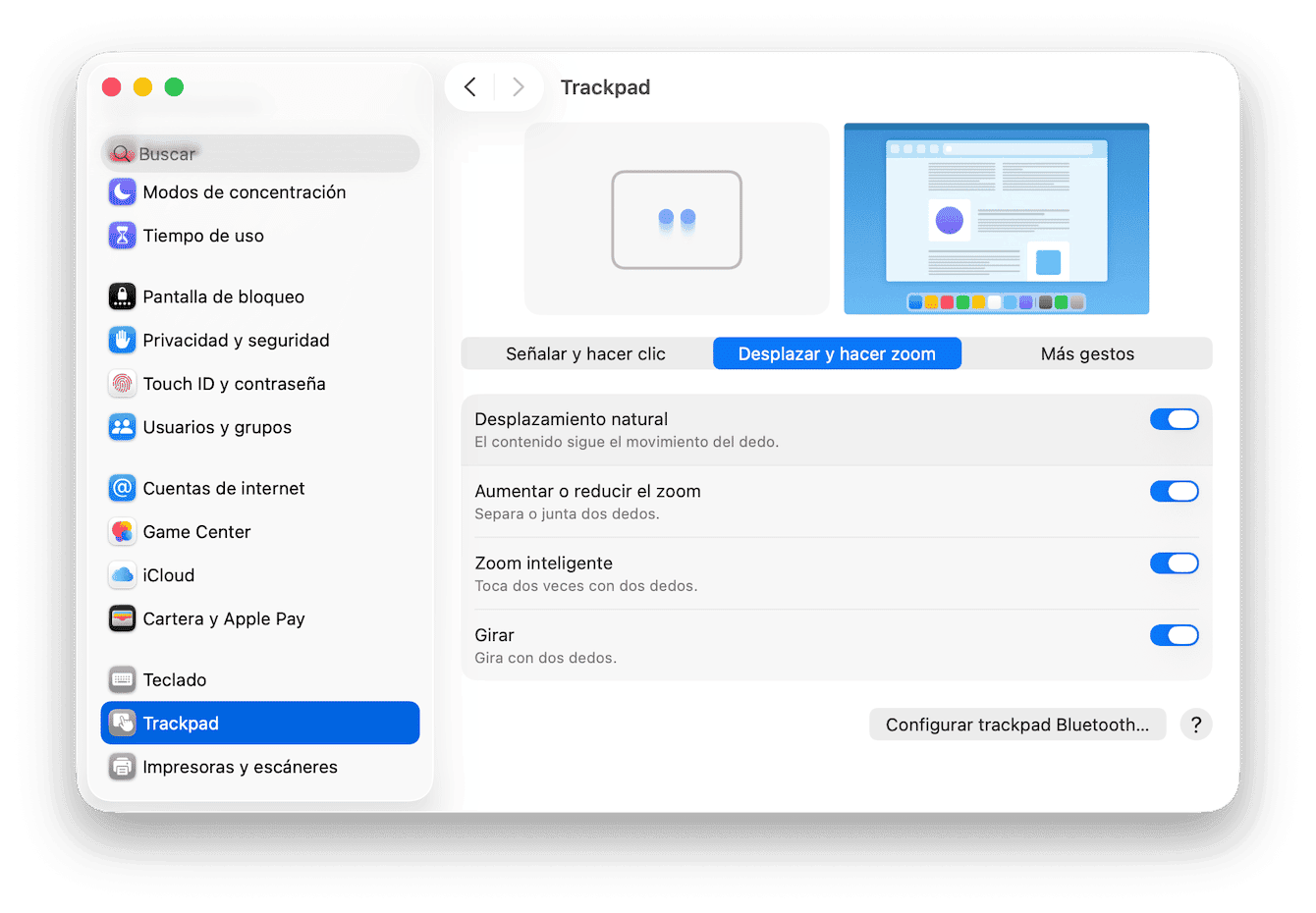Screen dimensions: 1316x913
Task: Go back with the left chevron
Action: pos(470,87)
